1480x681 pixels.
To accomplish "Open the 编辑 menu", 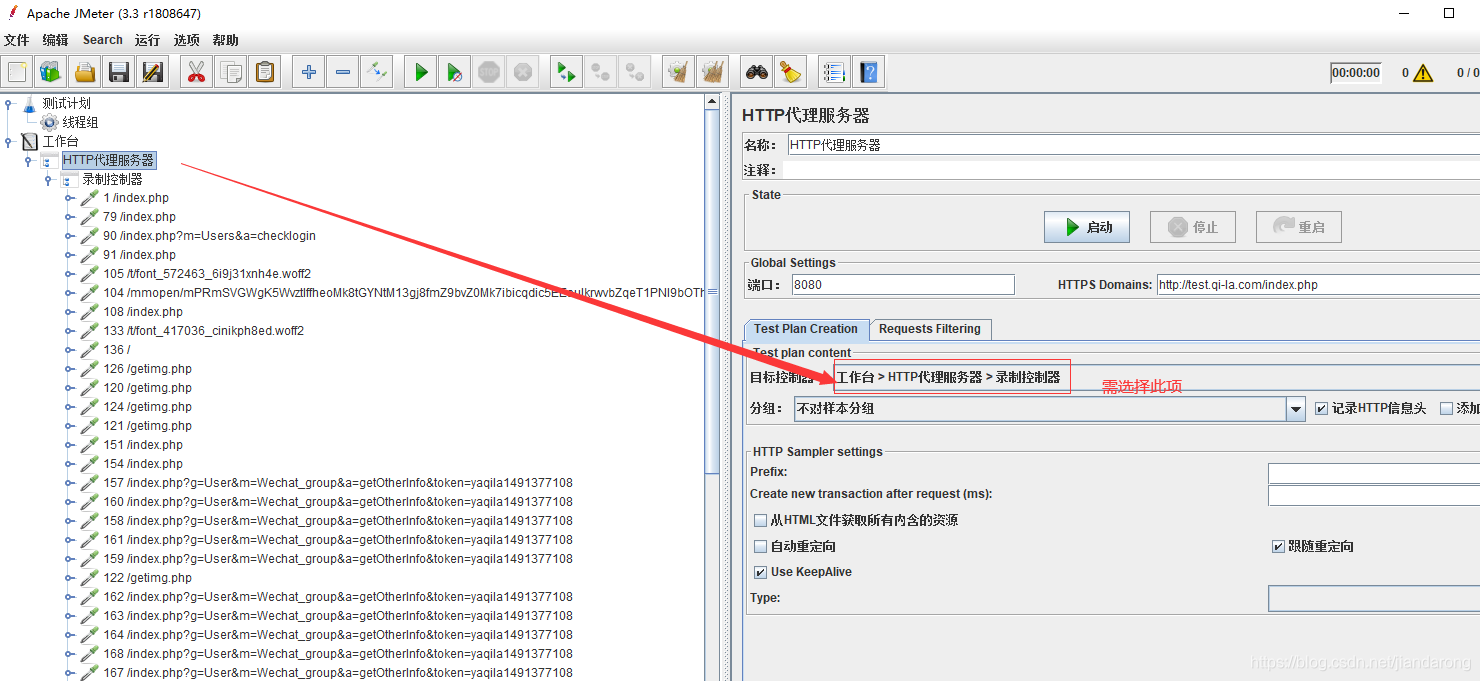I will [55, 40].
